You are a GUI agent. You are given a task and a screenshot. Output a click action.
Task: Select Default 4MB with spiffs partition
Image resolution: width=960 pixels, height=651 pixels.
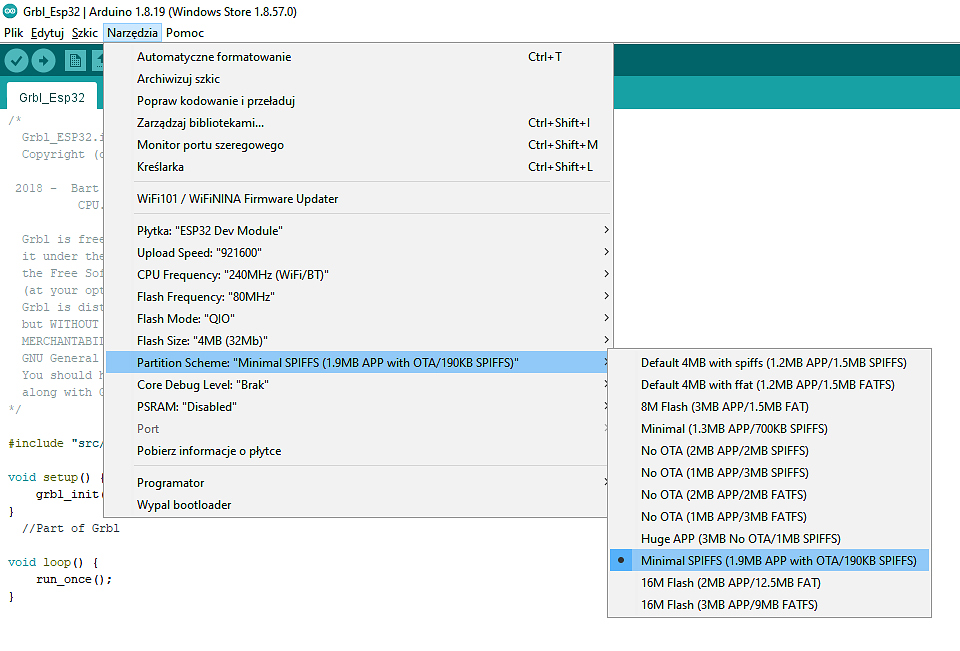click(770, 363)
